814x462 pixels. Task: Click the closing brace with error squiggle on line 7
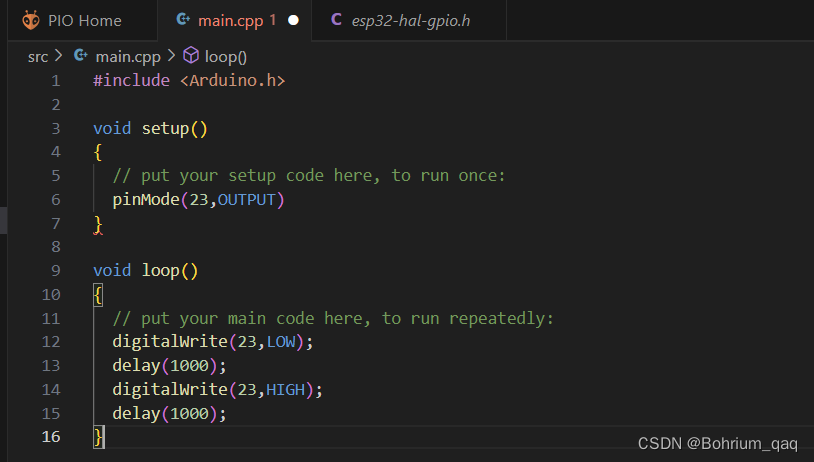98,224
